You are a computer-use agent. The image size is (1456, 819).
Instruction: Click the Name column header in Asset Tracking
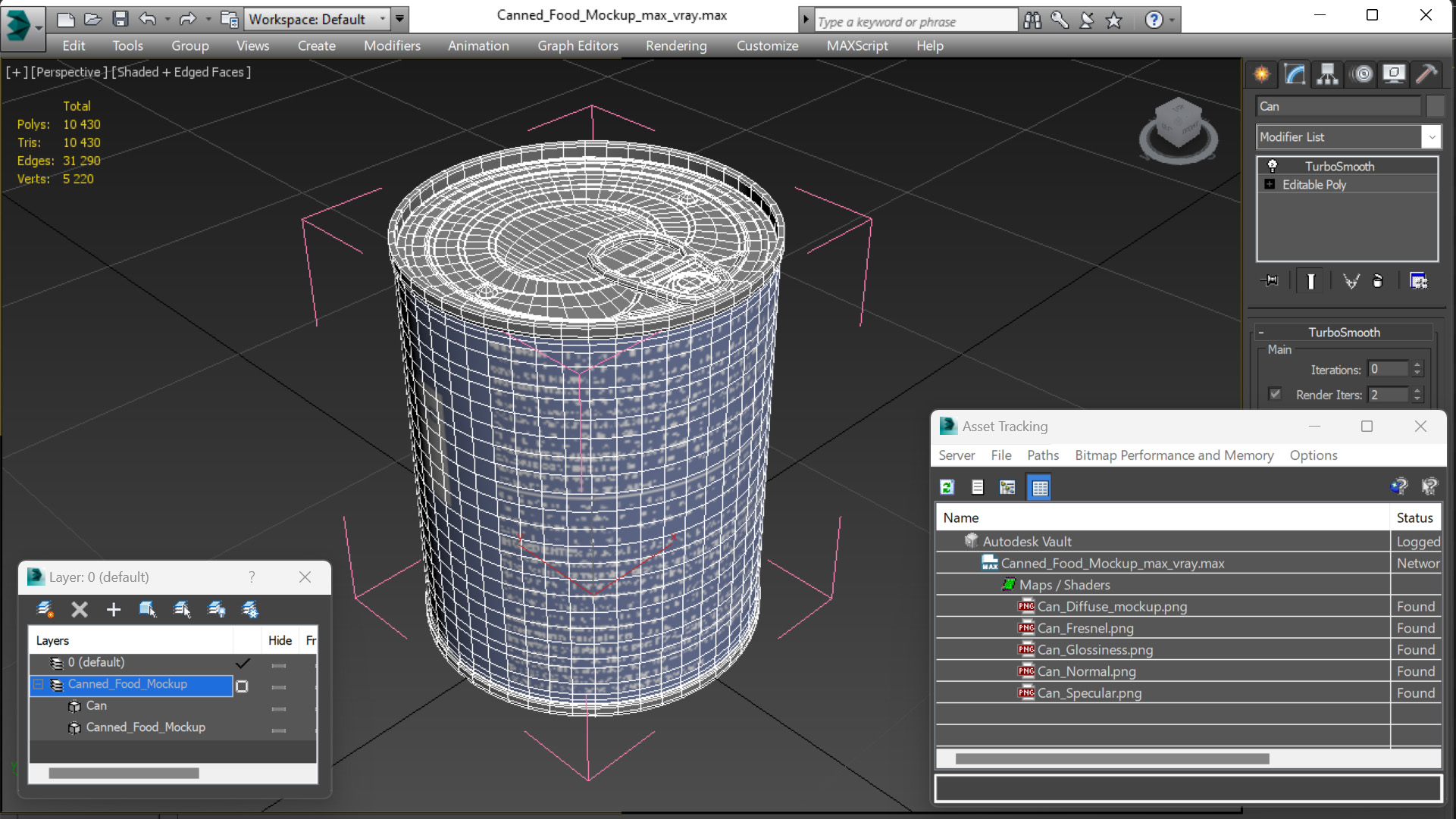click(1163, 517)
